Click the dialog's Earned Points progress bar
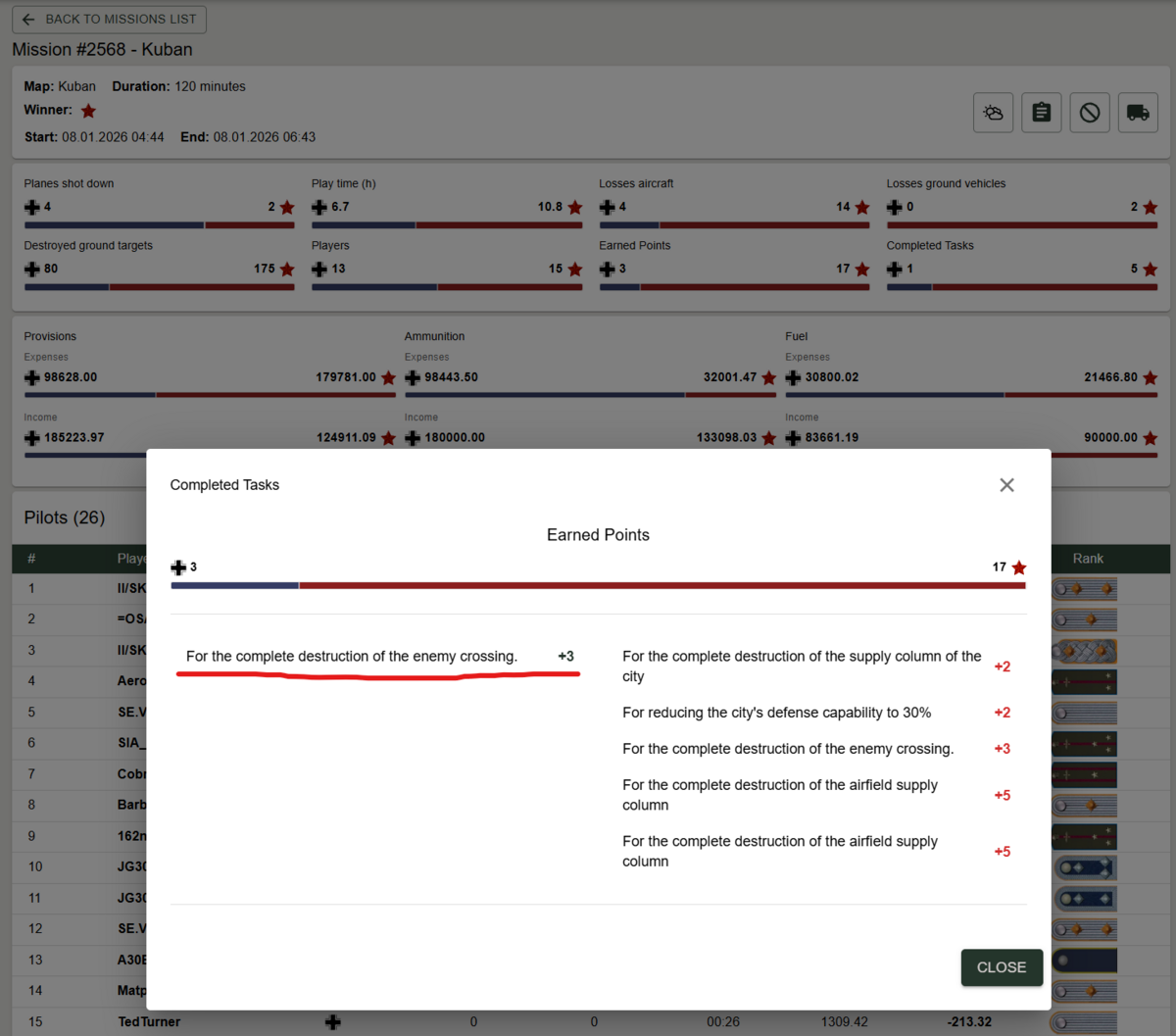 click(x=598, y=585)
